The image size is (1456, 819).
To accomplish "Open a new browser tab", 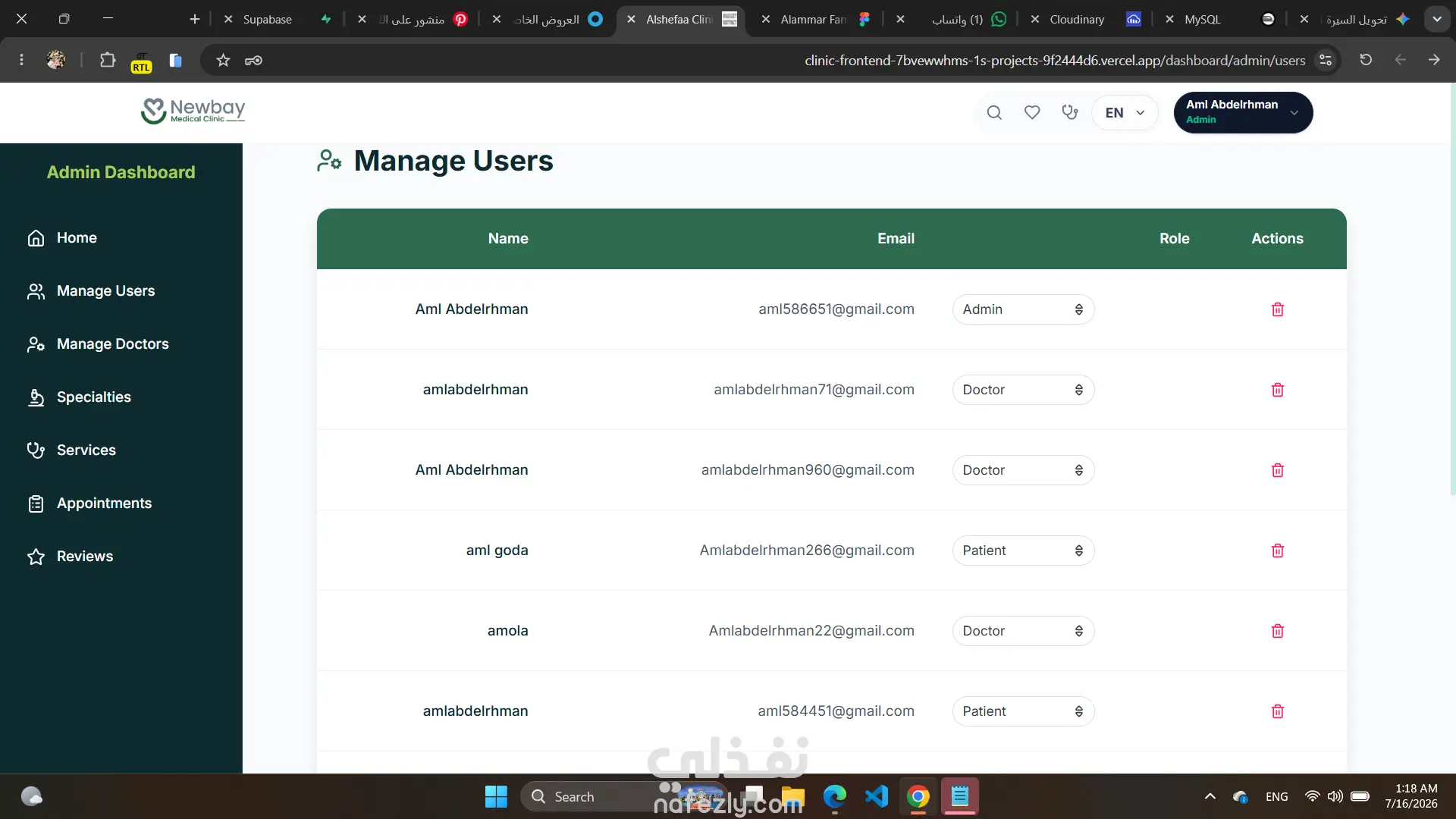I will coord(195,19).
